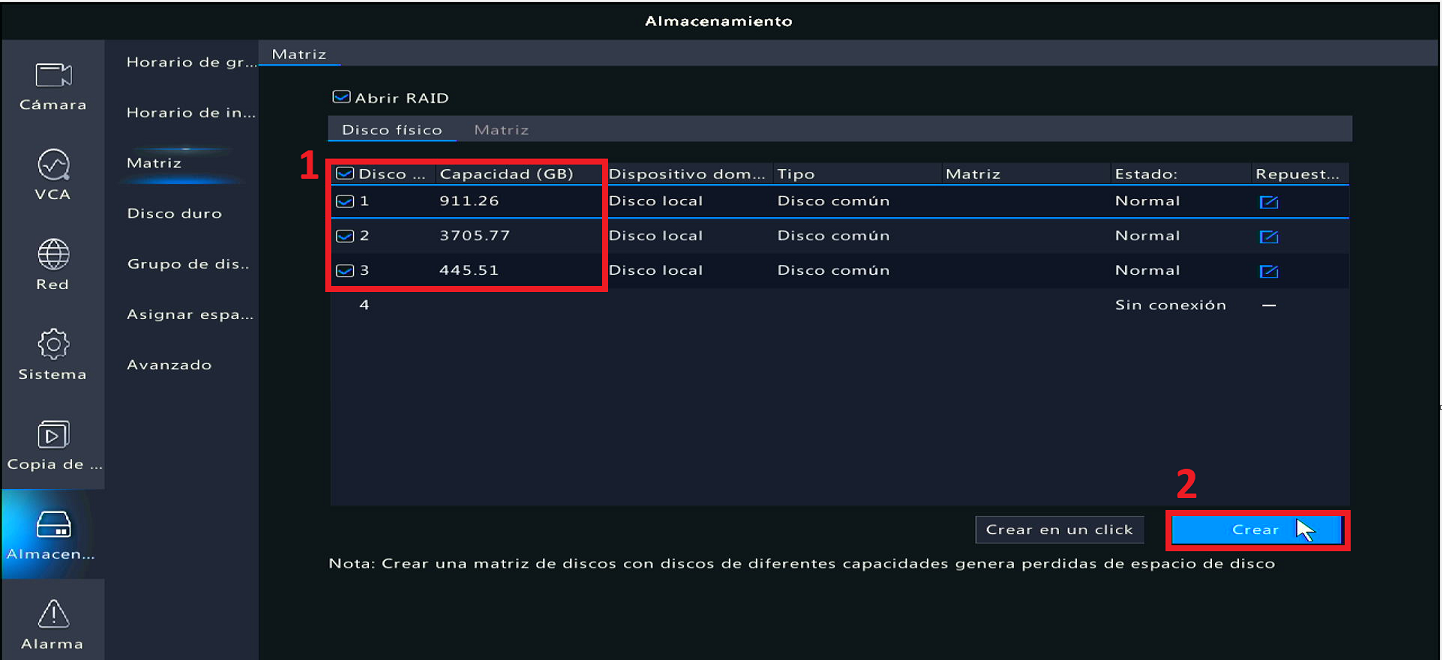Switch to the Matriz sub-tab
Image resolution: width=1442 pixels, height=660 pixels.
point(501,129)
